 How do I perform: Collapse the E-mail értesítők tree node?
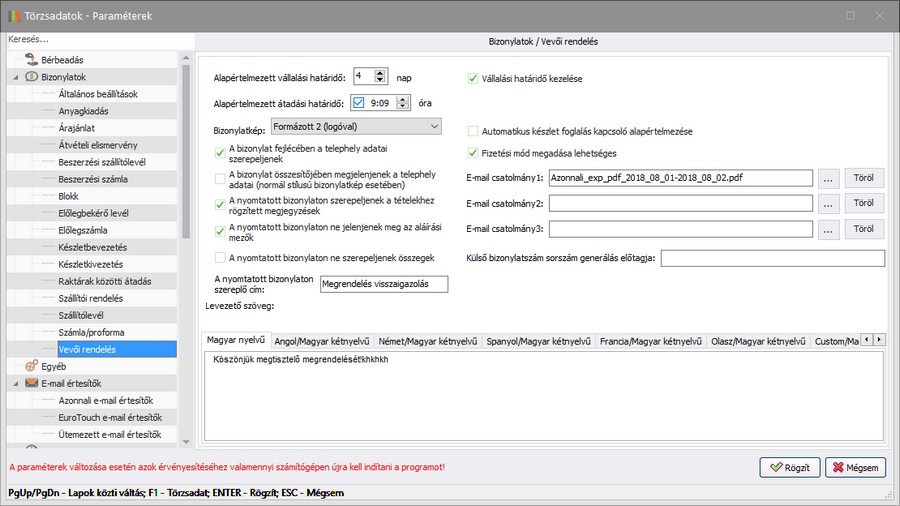15,383
